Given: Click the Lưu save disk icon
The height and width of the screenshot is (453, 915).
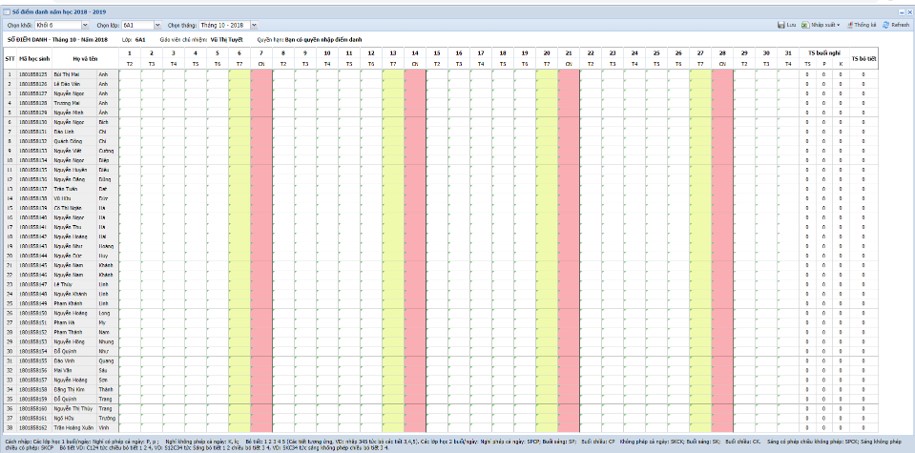Looking at the screenshot, I should click(x=780, y=24).
